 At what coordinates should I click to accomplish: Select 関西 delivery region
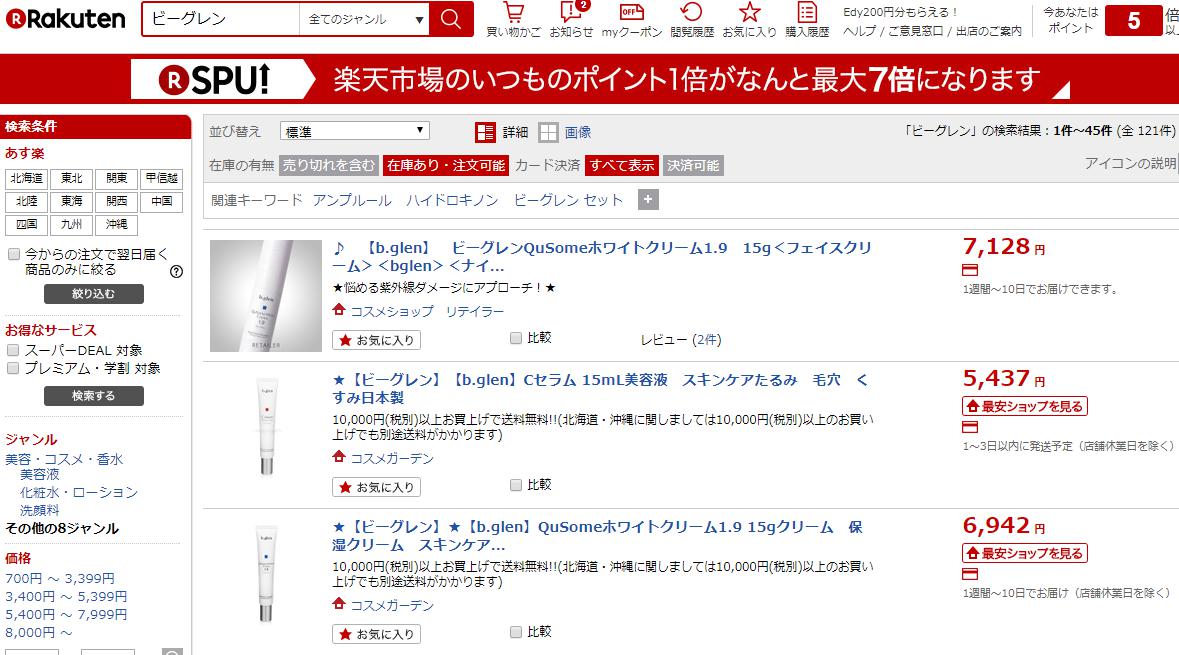(x=117, y=202)
